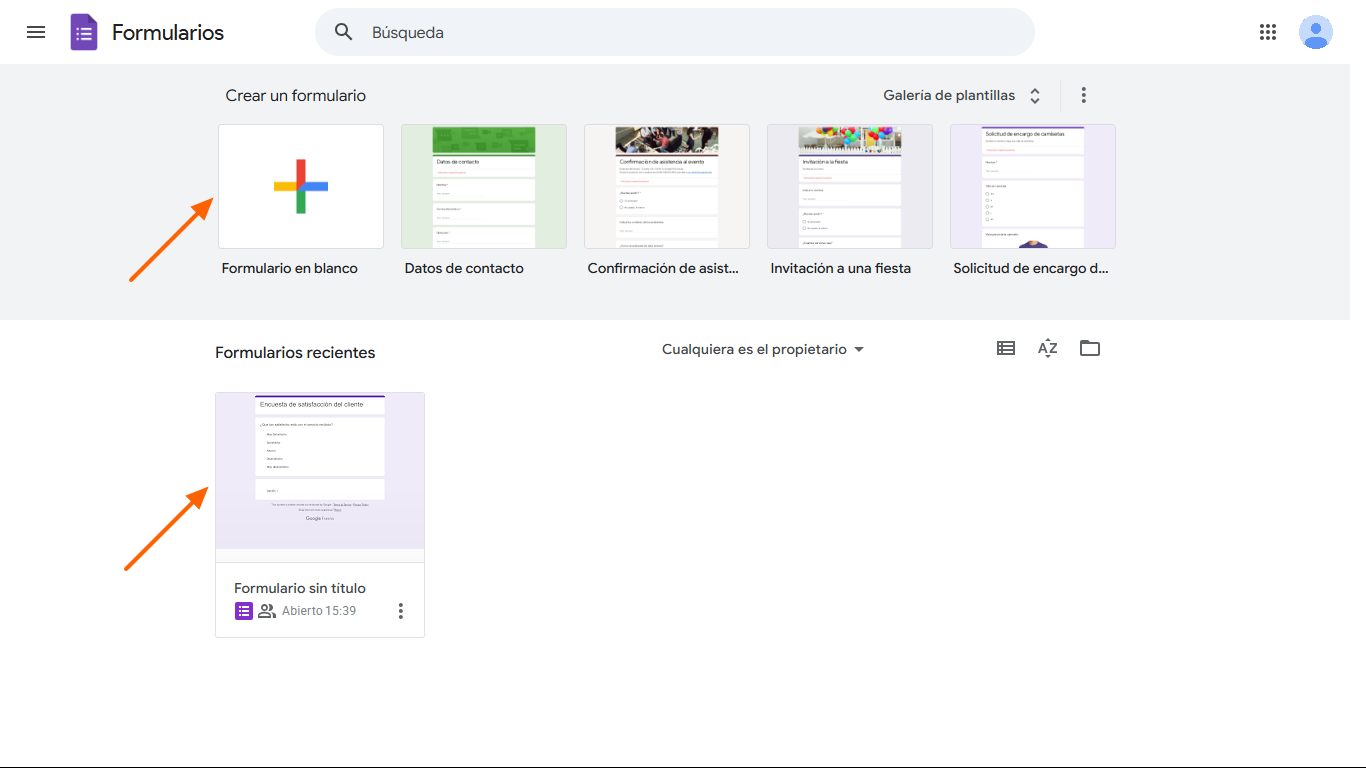Open more options for Formulario sin título
Image resolution: width=1366 pixels, height=768 pixels.
point(401,611)
